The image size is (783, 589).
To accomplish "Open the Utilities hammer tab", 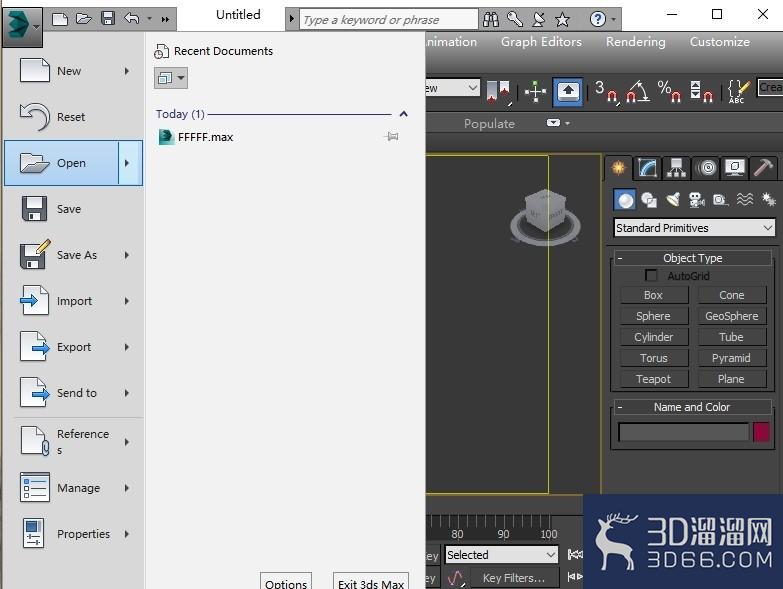I will tap(763, 168).
